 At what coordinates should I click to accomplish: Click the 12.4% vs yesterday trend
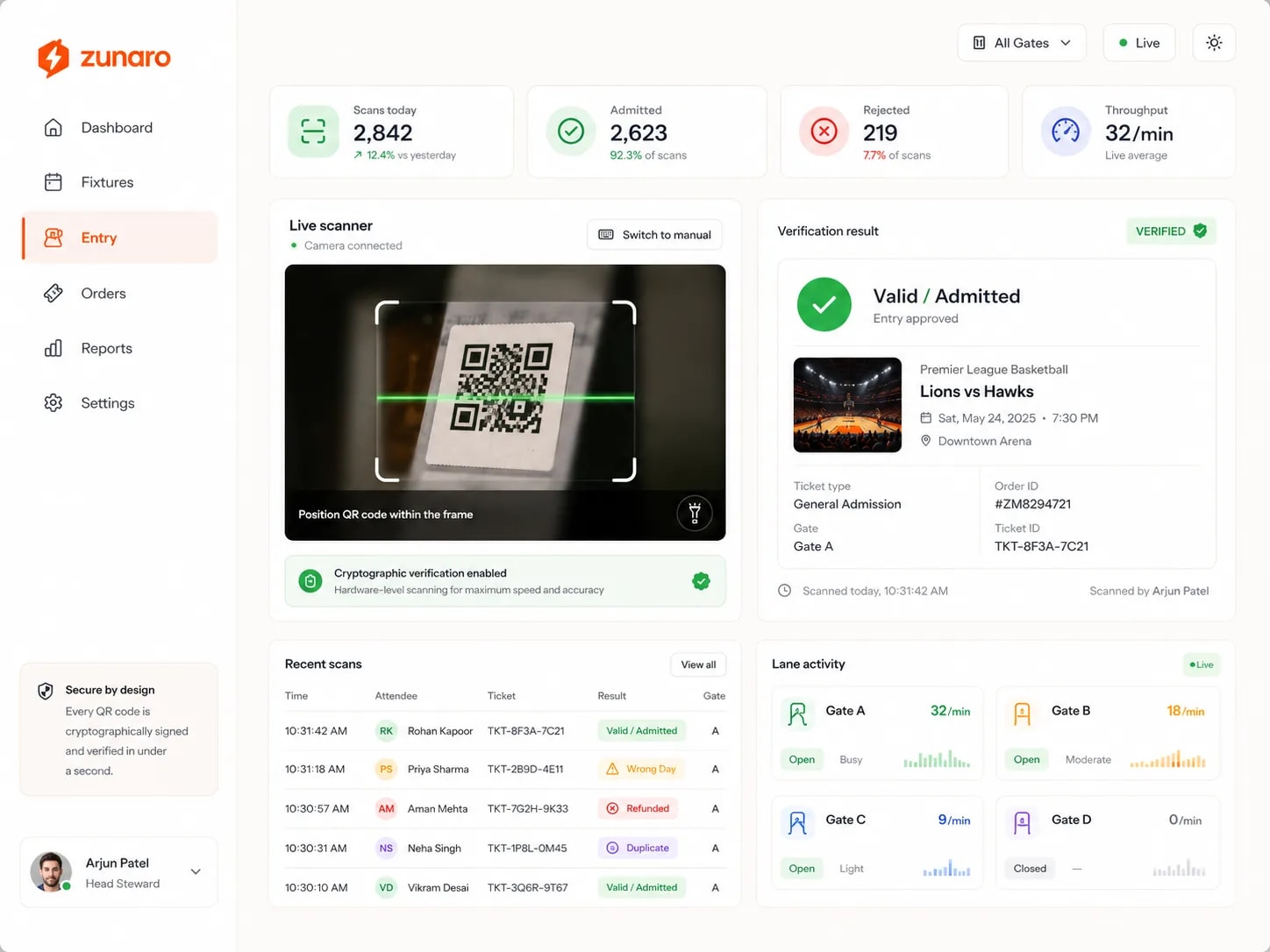(405, 155)
